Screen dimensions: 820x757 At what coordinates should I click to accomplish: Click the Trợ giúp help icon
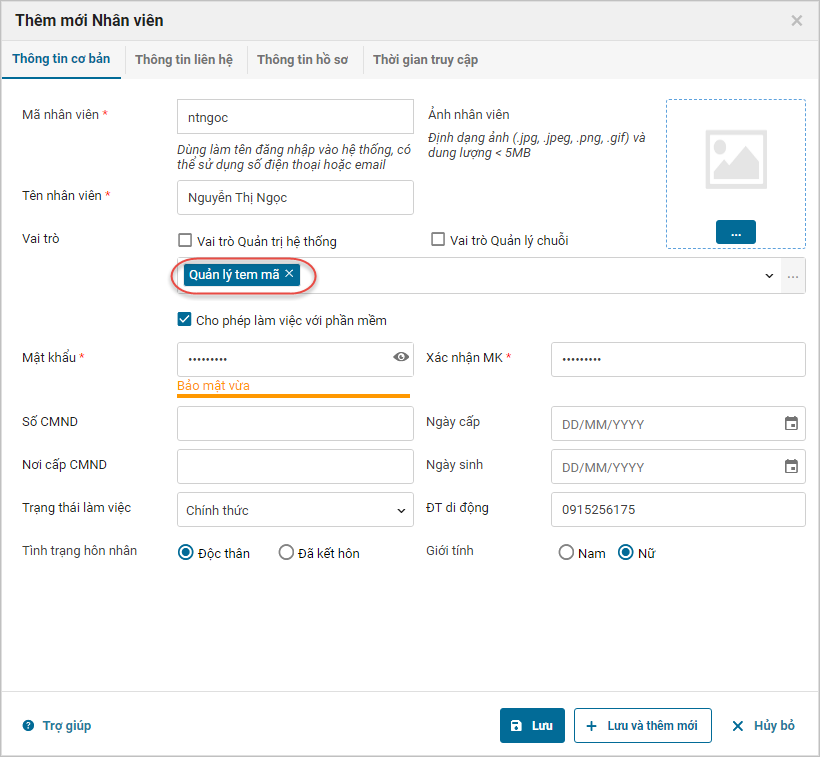[28, 726]
